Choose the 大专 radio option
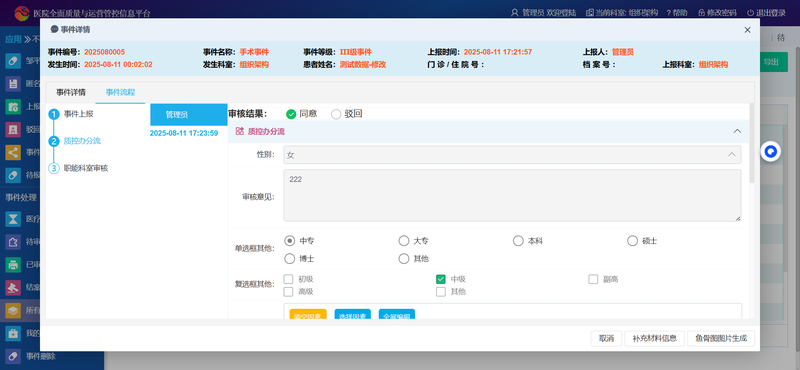Viewport: 800px width, 370px height. pyautogui.click(x=404, y=241)
